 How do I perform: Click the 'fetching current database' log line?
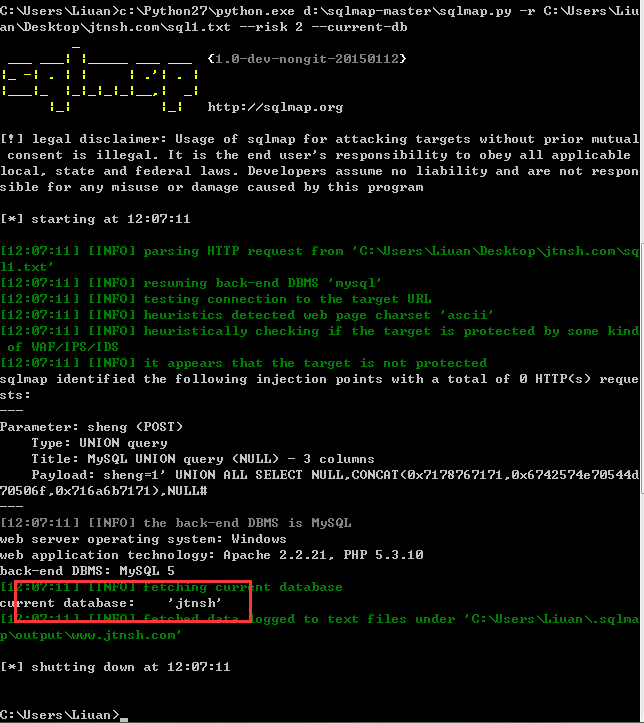click(x=171, y=587)
